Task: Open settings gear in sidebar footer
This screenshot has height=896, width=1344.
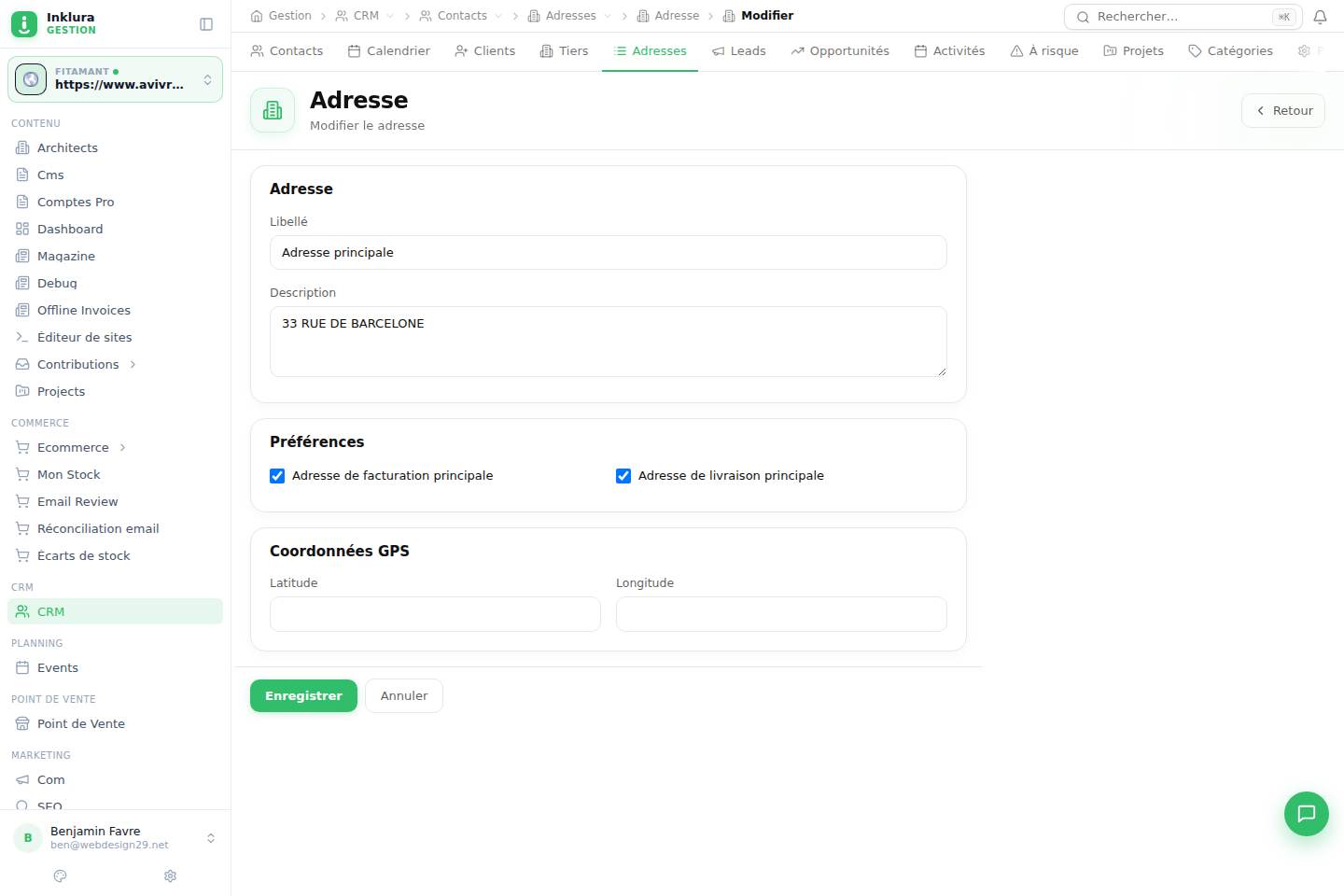Action: 170,875
